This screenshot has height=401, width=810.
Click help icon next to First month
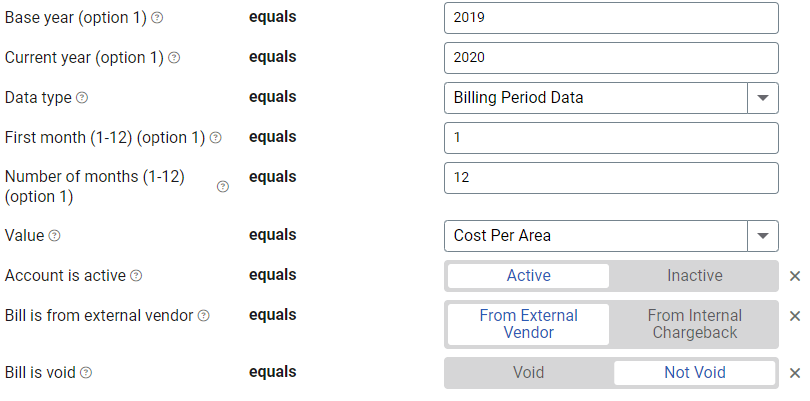(x=216, y=137)
